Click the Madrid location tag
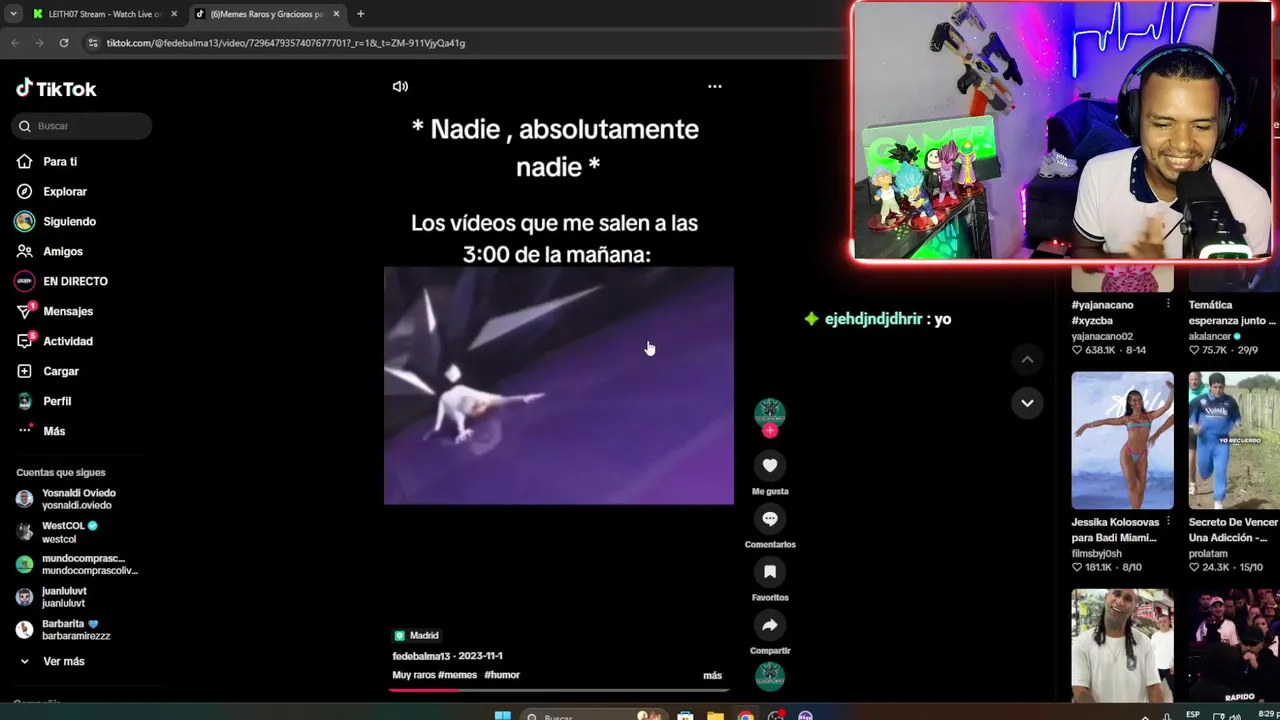Viewport: 1280px width, 720px height. (x=416, y=635)
